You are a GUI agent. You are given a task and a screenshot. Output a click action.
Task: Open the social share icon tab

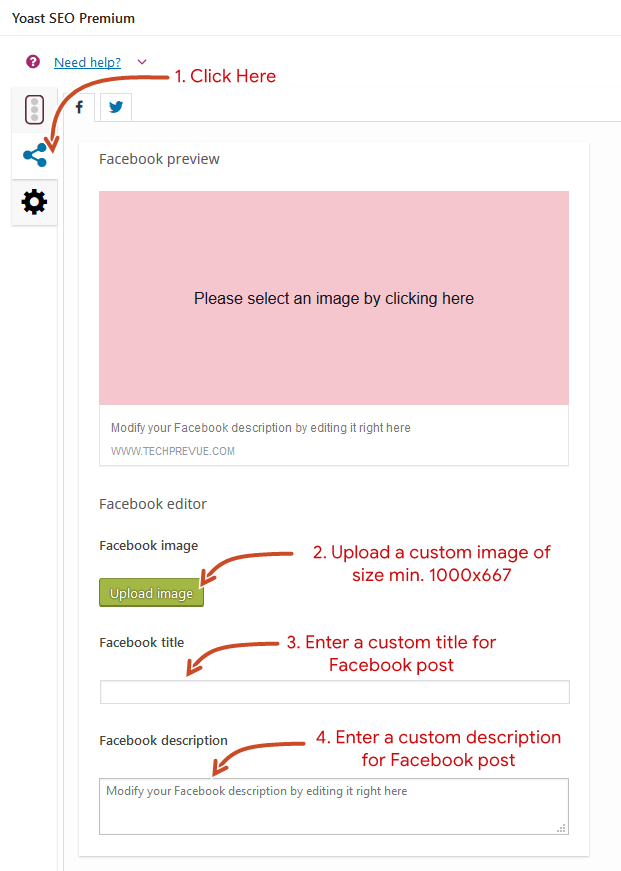coord(34,156)
